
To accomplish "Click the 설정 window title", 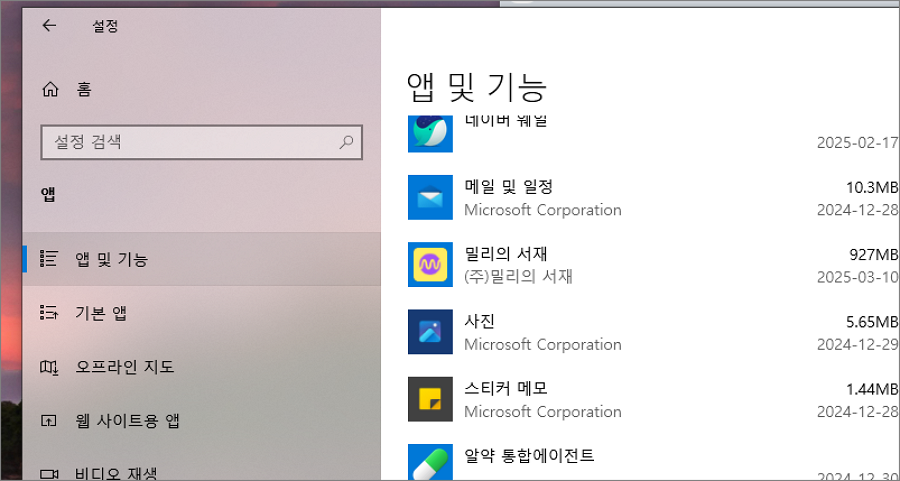I will (x=105, y=26).
